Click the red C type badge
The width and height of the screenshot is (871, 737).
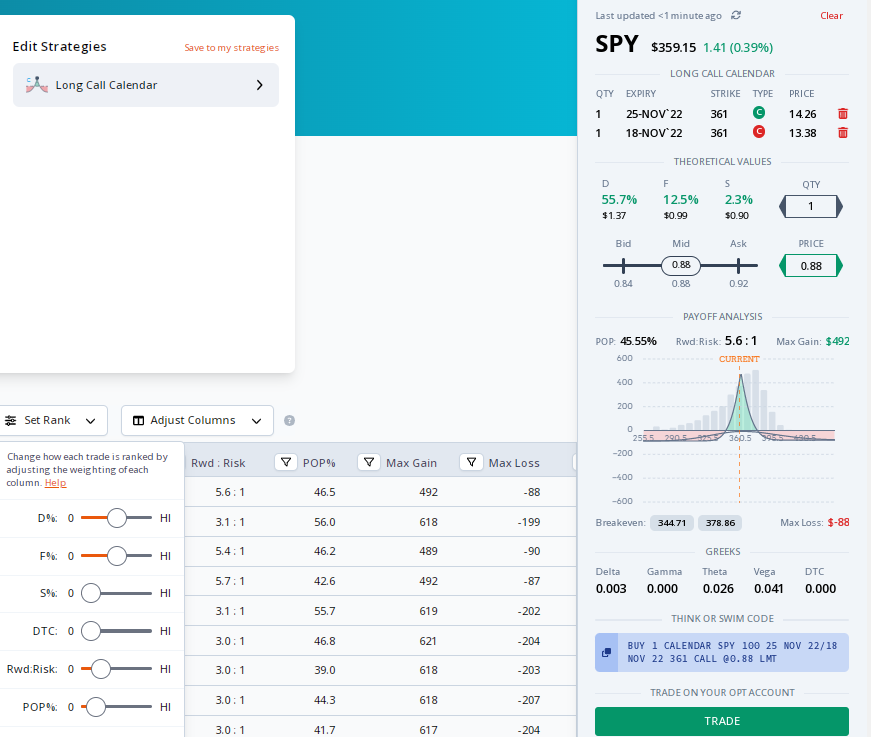759,132
